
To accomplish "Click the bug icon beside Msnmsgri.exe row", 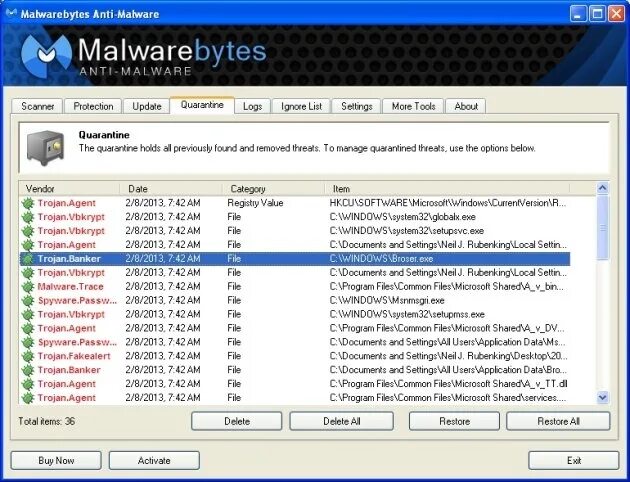I will pyautogui.click(x=28, y=301).
